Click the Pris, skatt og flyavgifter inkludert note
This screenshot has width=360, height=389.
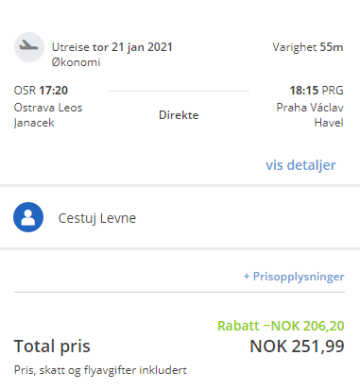tap(100, 370)
